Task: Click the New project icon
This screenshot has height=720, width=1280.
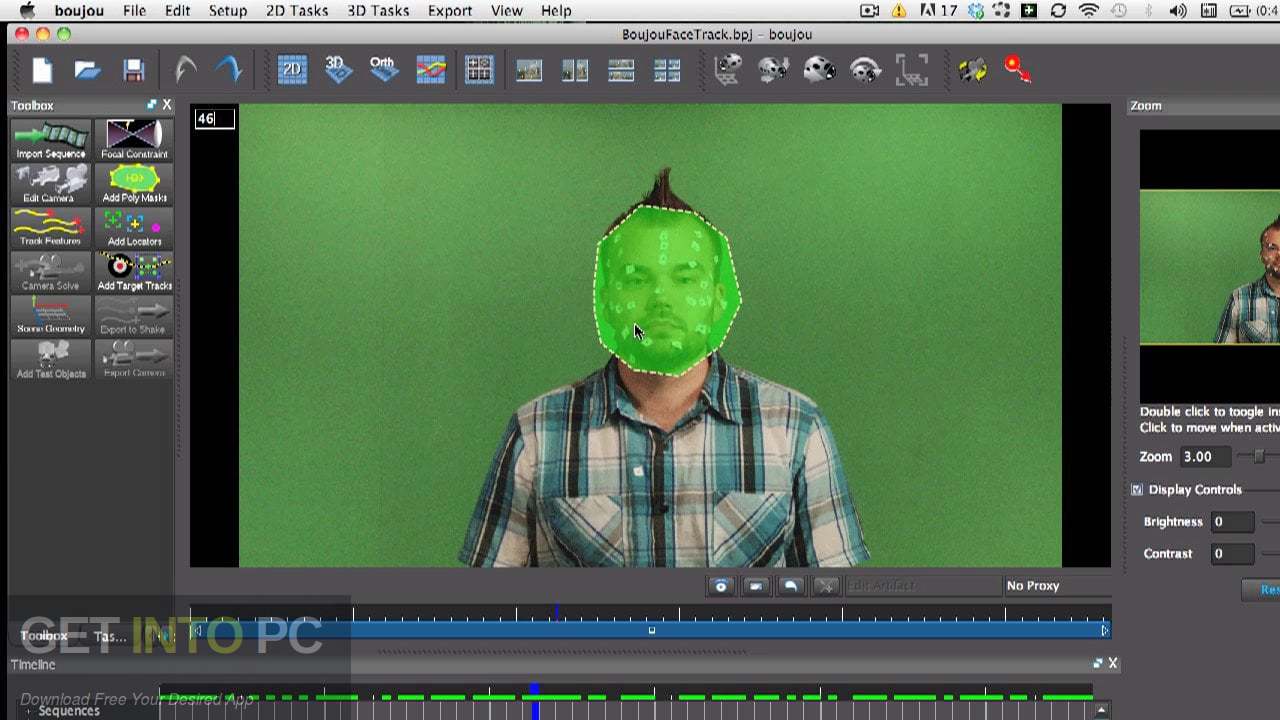Action: point(42,70)
